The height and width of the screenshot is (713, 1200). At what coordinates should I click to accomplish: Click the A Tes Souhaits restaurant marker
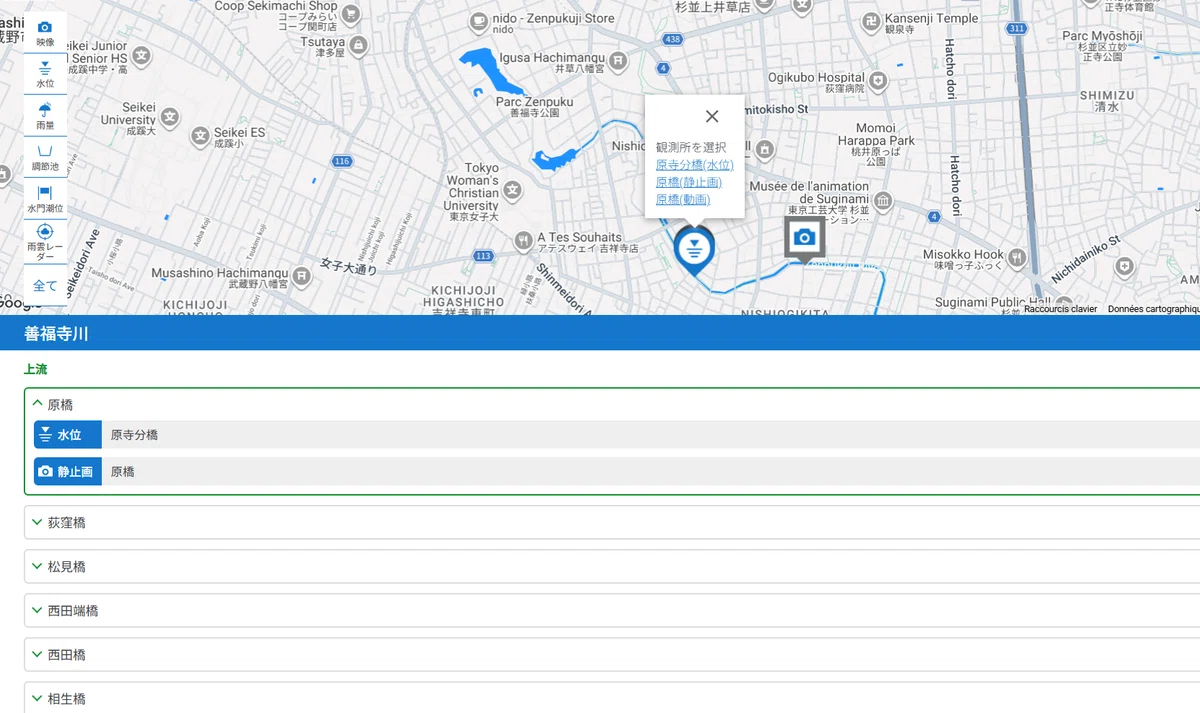point(523,241)
